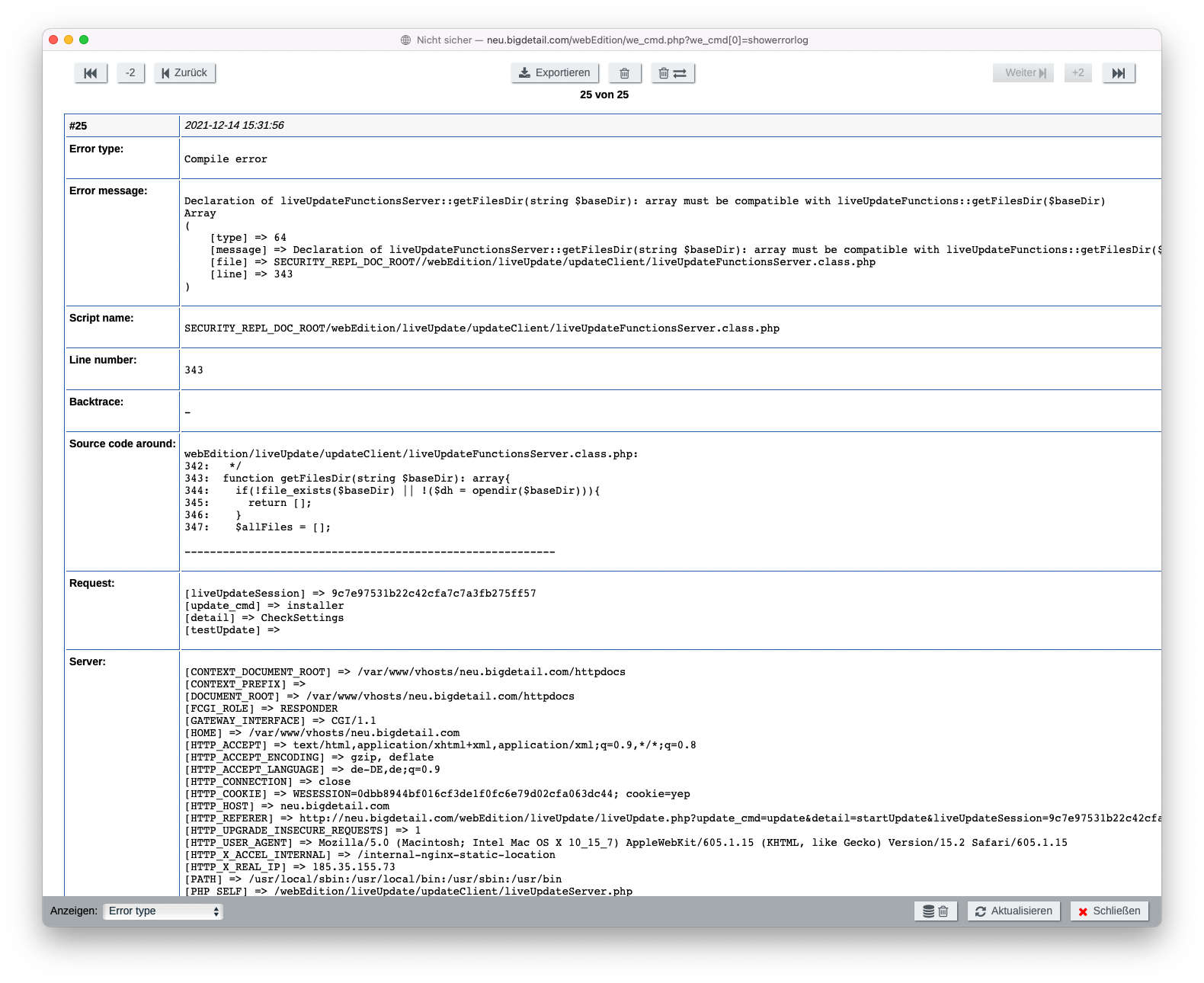Delete all entries with database trash icon
The image size is (1204, 983).
(x=936, y=911)
